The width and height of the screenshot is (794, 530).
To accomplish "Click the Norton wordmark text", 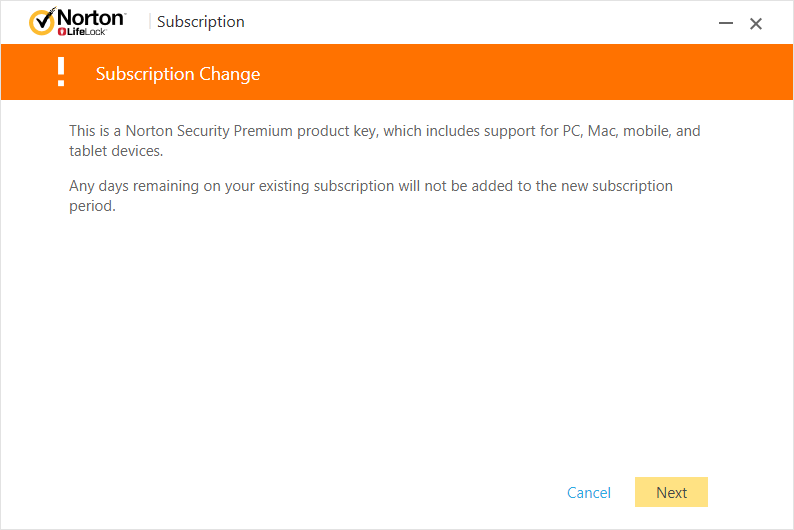I will [x=91, y=18].
